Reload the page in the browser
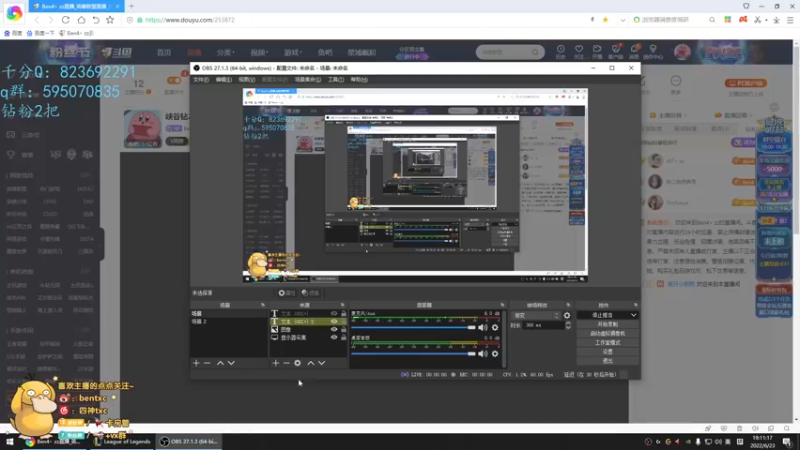Screen dimensions: 800x450 coord(65,20)
